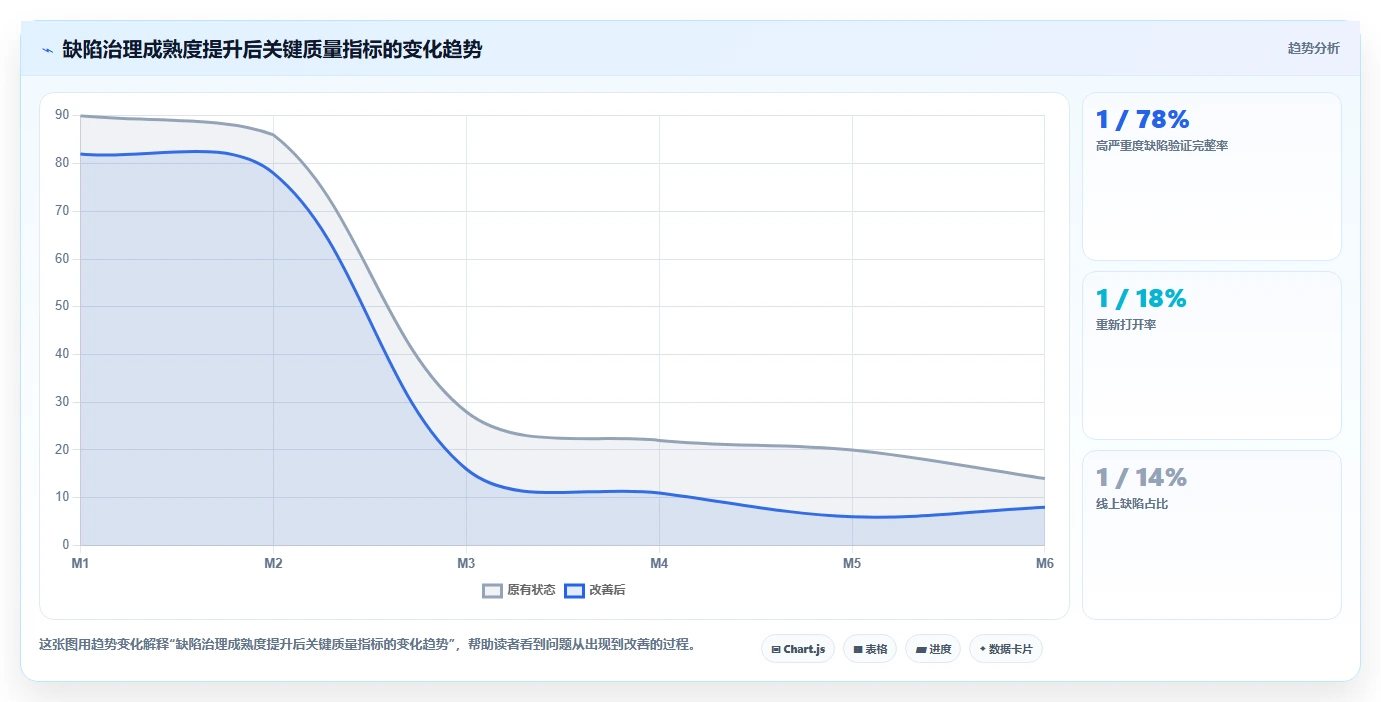Viewport: 1381px width, 702px height.
Task: Click the M2 axis label
Action: point(273,564)
